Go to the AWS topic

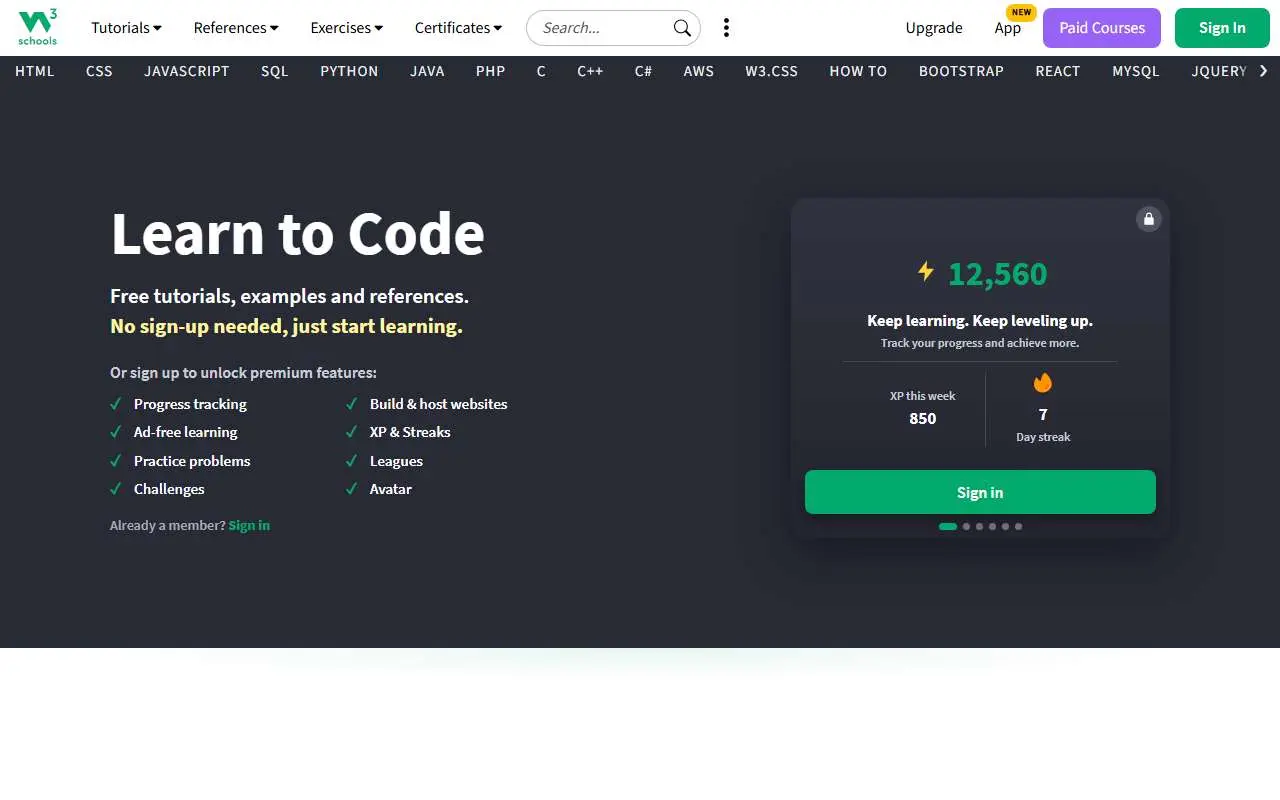click(x=699, y=71)
